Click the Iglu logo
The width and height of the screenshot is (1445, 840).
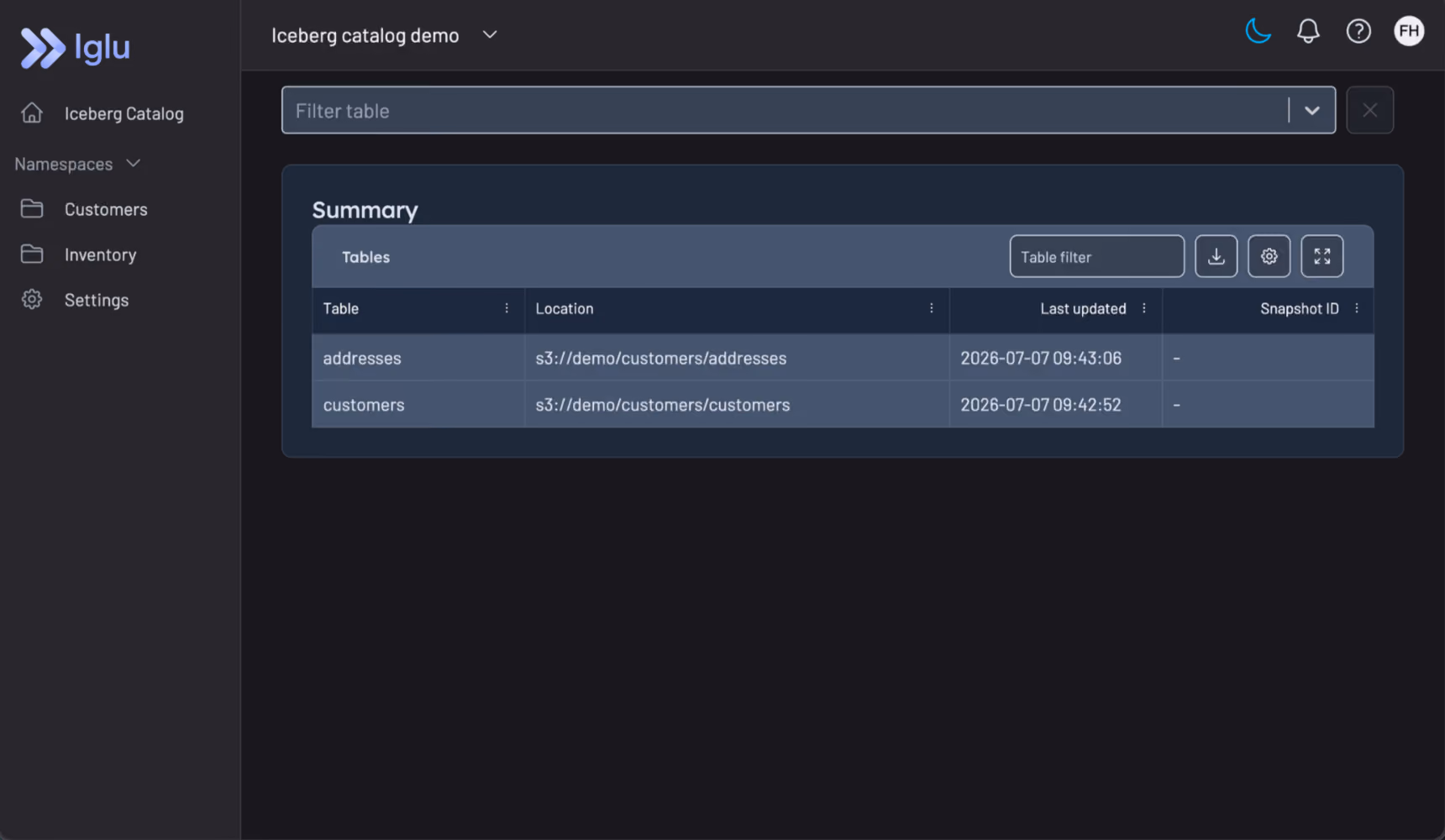(76, 48)
